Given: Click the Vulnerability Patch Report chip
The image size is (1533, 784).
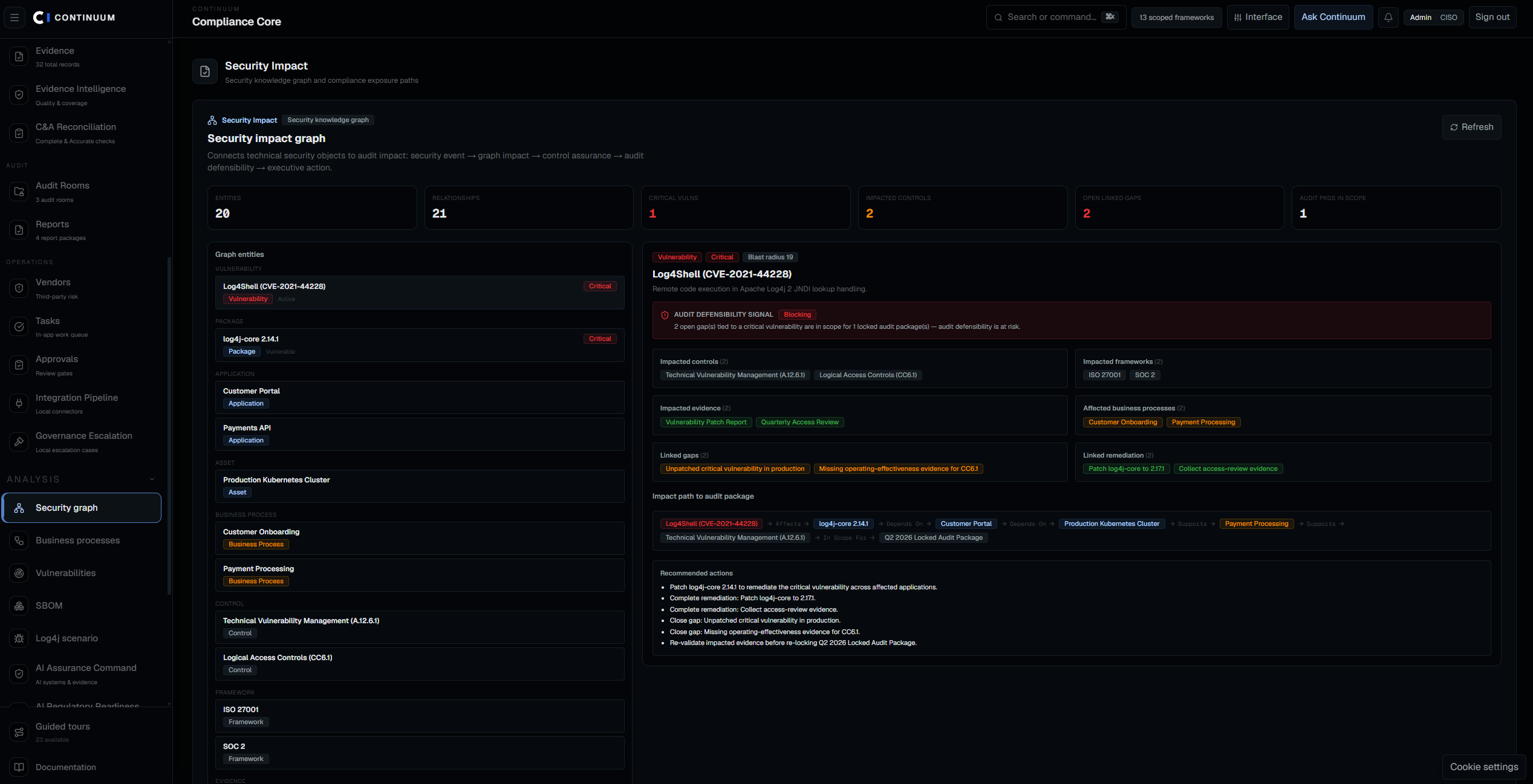Looking at the screenshot, I should [x=706, y=423].
